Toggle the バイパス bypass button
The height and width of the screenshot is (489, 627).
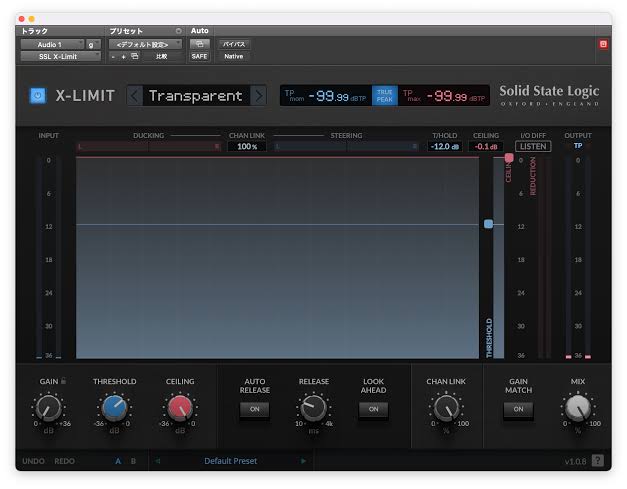pyautogui.click(x=234, y=44)
